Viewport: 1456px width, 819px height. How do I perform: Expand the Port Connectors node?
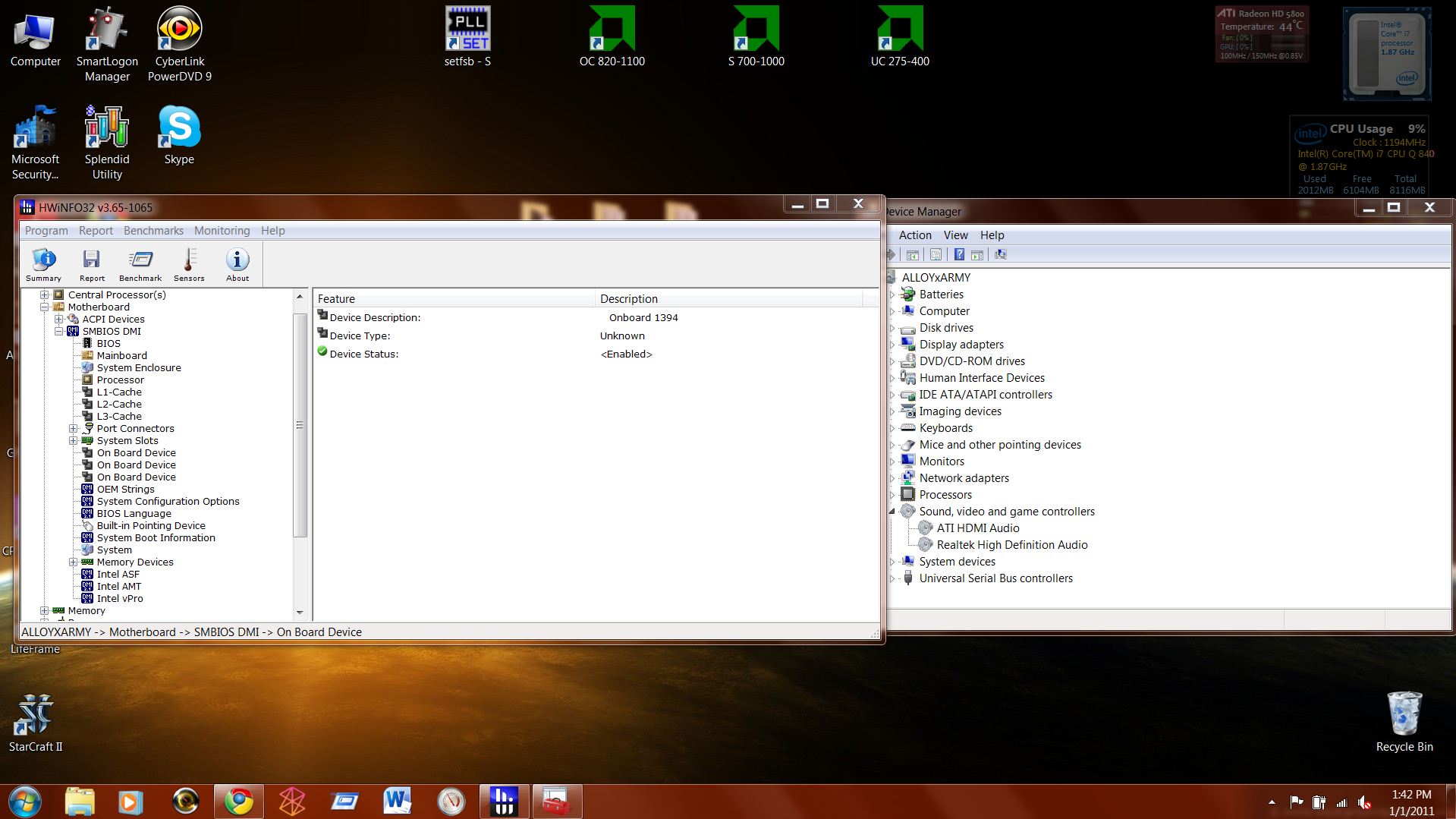pos(74,428)
